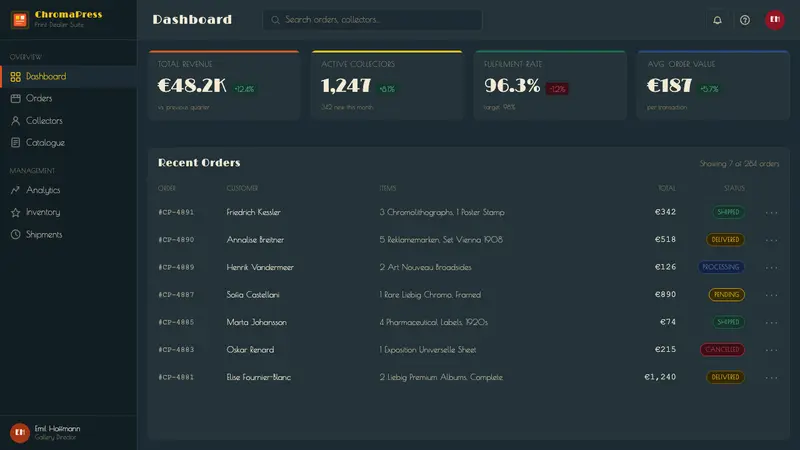Select Dashboard in the sidebar
Image resolution: width=800 pixels, height=450 pixels.
click(68, 77)
